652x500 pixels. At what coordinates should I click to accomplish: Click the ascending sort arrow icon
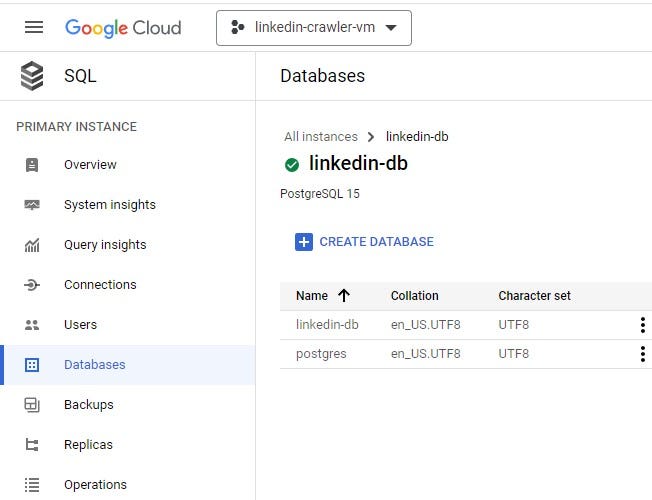344,296
